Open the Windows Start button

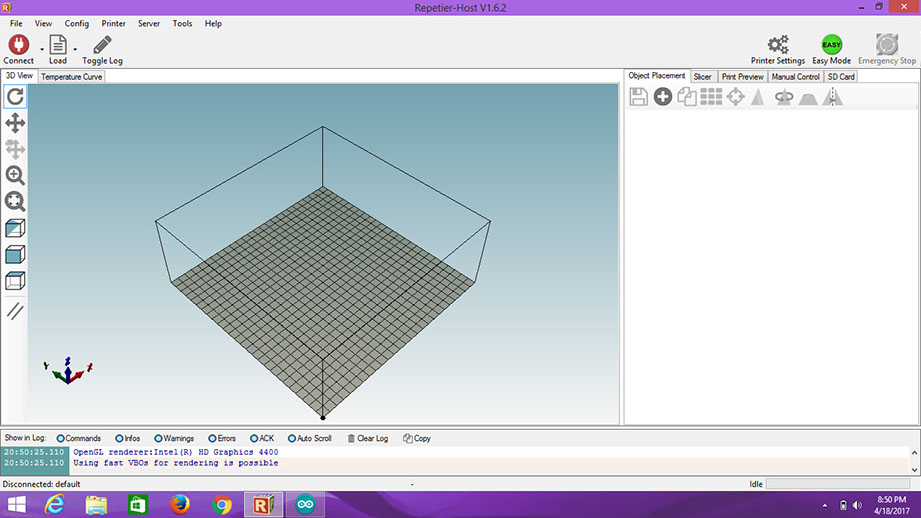[x=16, y=504]
